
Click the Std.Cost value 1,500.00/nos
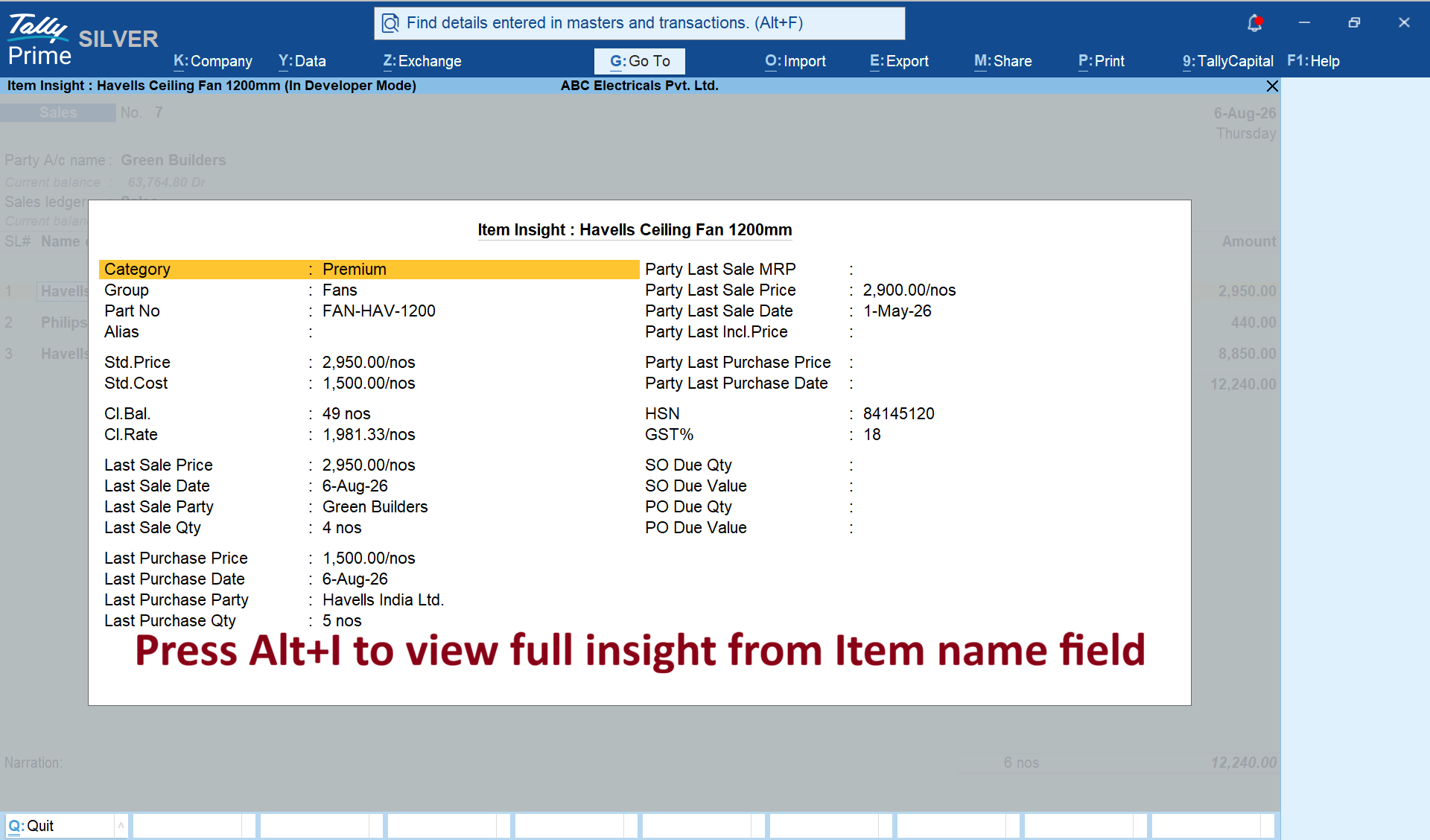[x=369, y=384]
